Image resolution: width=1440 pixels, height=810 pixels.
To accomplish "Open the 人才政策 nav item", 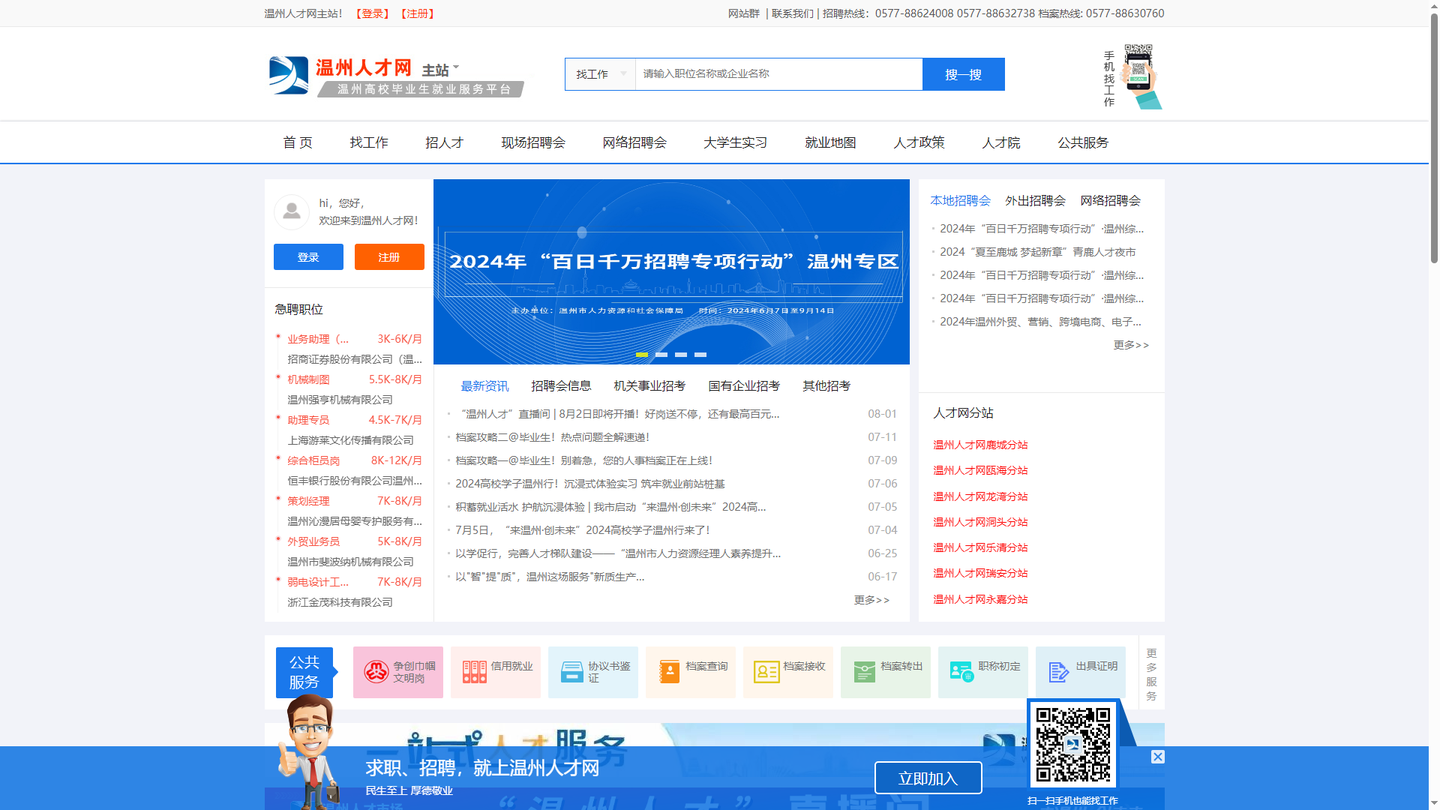I will pyautogui.click(x=919, y=143).
